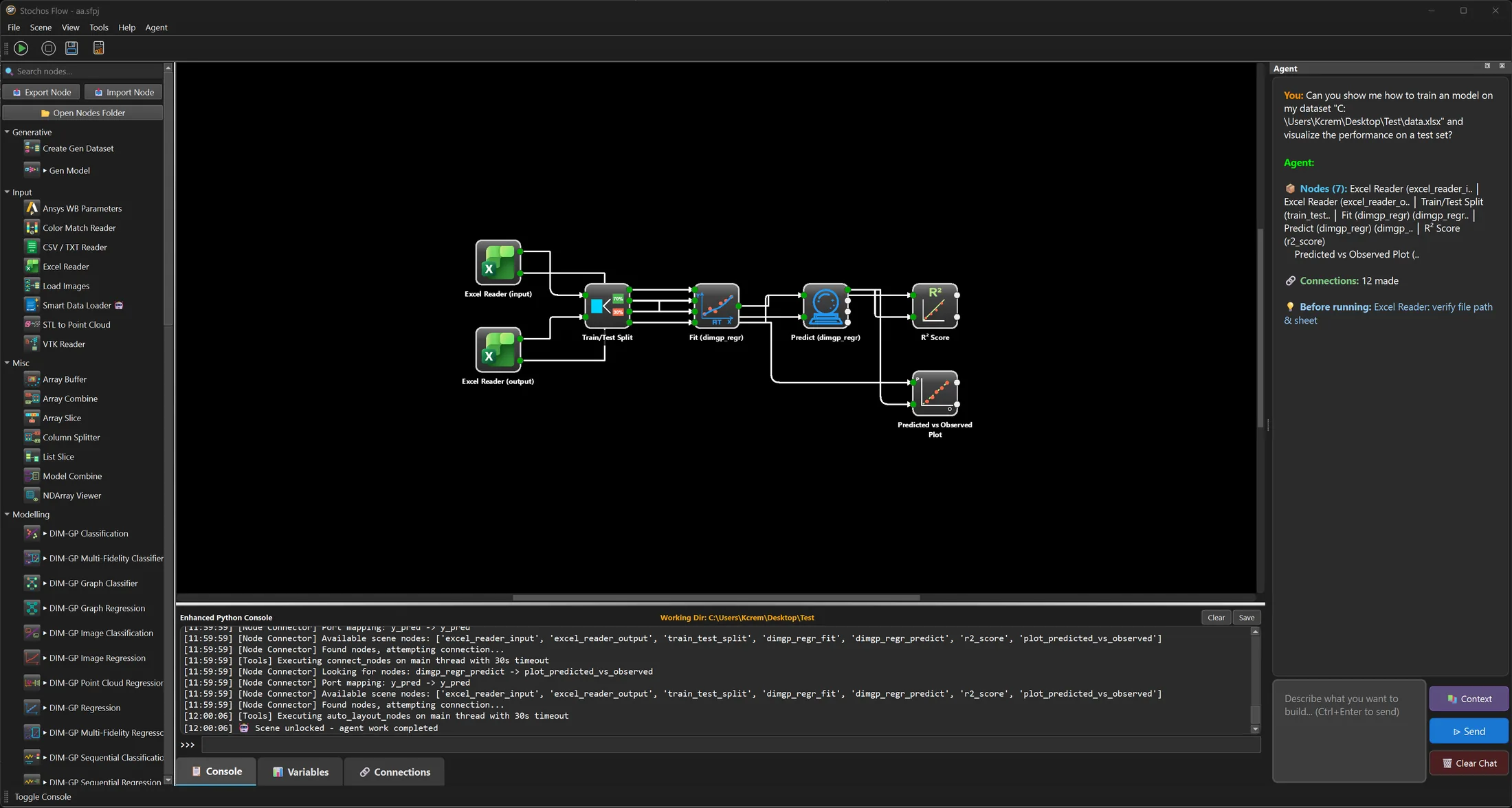Open the Tools menu
The image size is (1512, 808).
coord(99,27)
